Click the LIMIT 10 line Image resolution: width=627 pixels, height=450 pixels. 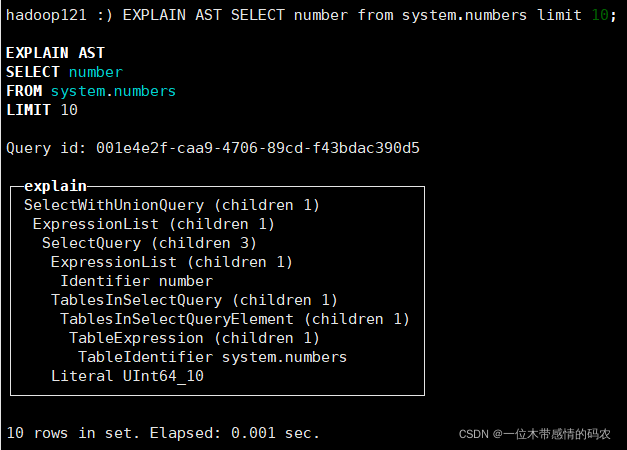[42, 110]
